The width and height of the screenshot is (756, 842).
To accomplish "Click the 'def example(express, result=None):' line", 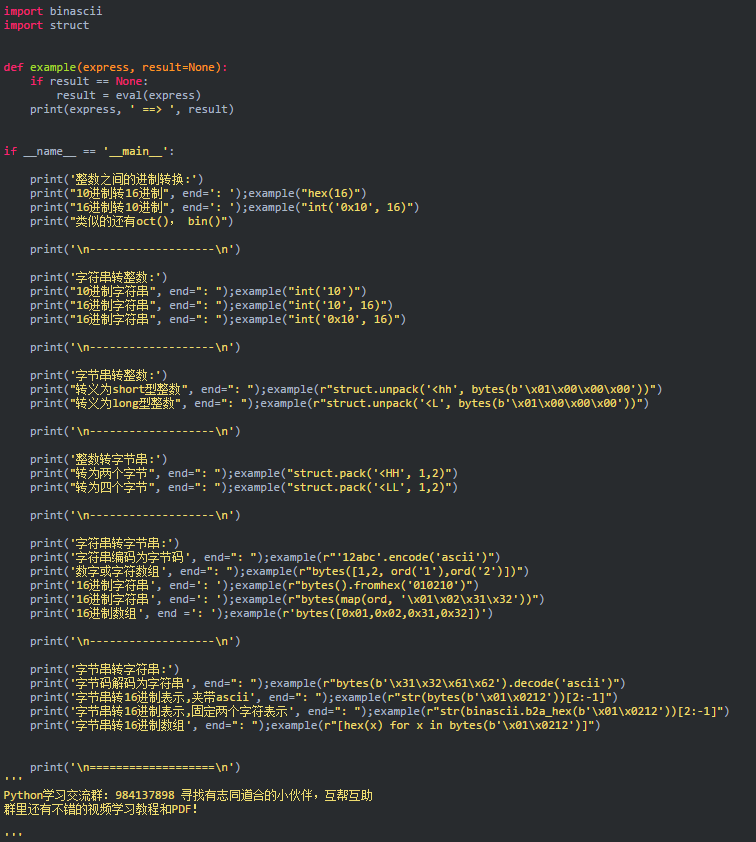I will click(x=115, y=67).
